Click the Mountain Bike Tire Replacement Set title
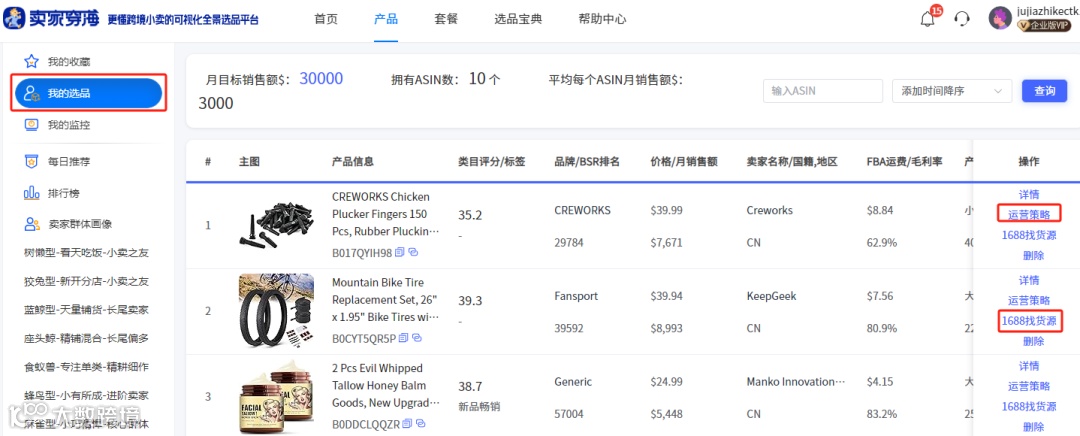Screen dimensions: 1080x436 click(x=386, y=300)
